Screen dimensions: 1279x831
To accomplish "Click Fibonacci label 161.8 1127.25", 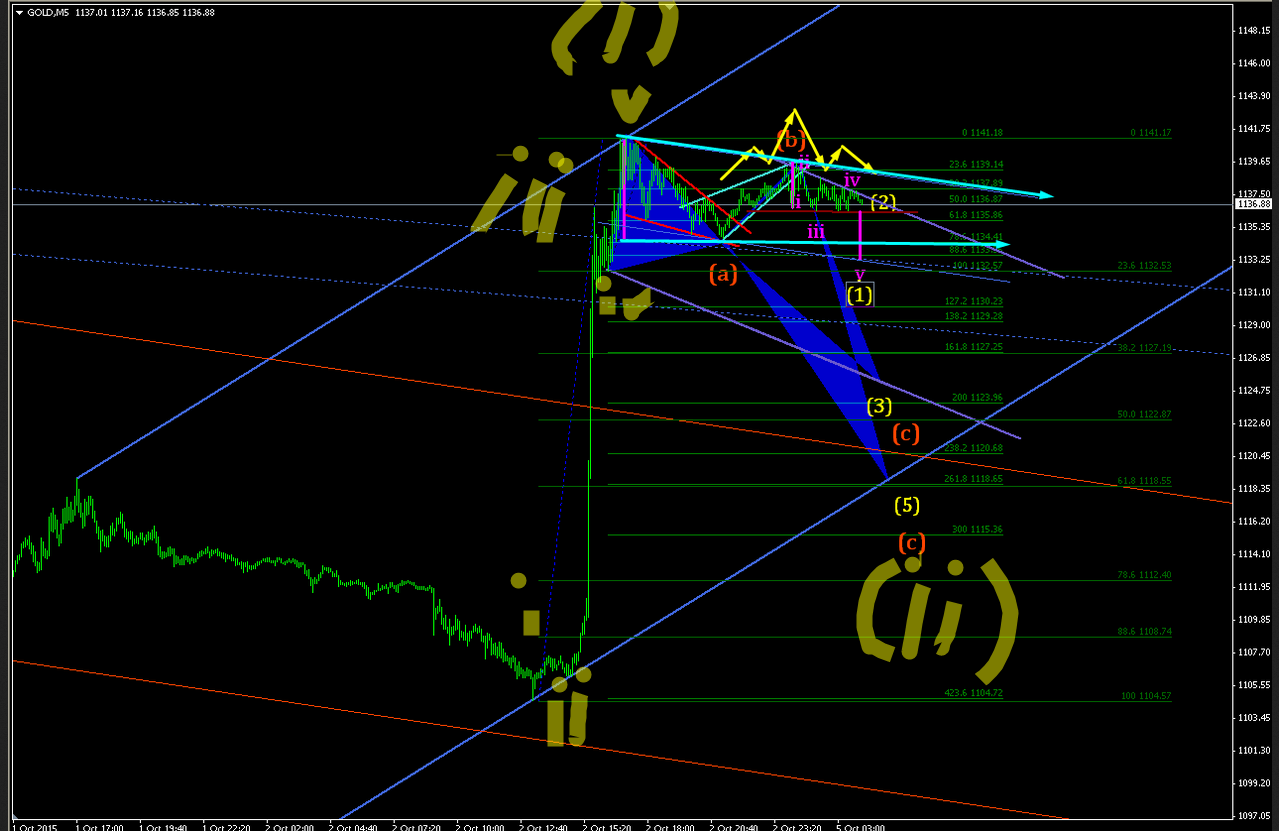I will (974, 347).
